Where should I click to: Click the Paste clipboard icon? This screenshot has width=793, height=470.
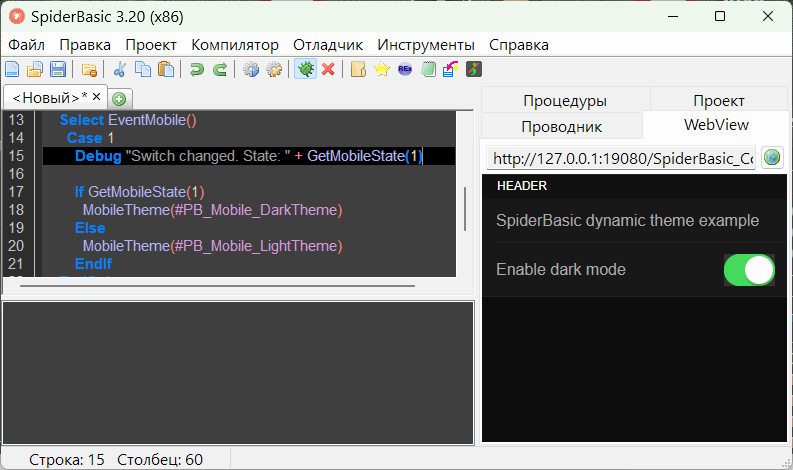(x=166, y=69)
